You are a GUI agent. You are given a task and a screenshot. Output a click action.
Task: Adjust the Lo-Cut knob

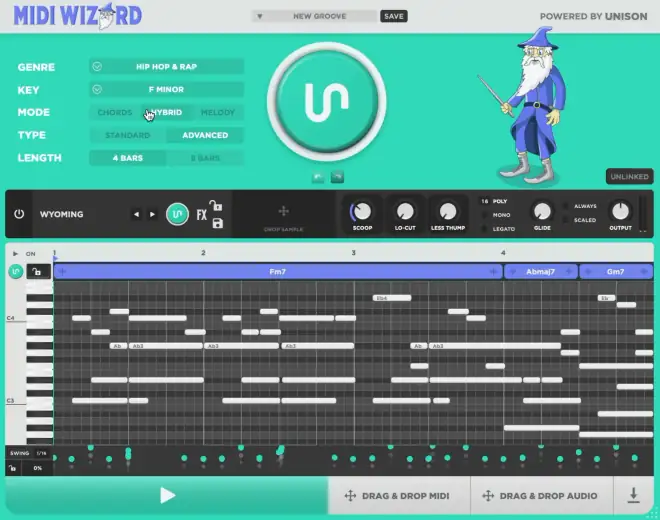405,211
